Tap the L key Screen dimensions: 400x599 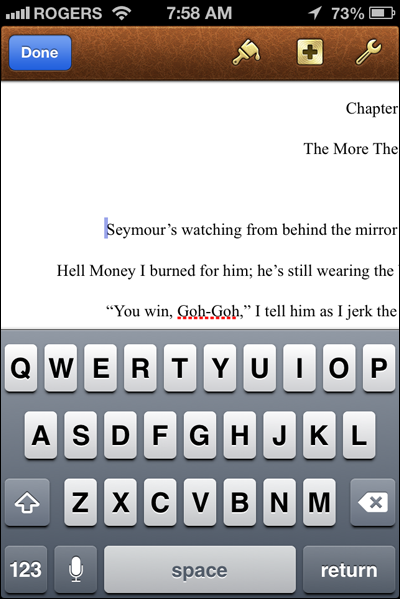359,435
